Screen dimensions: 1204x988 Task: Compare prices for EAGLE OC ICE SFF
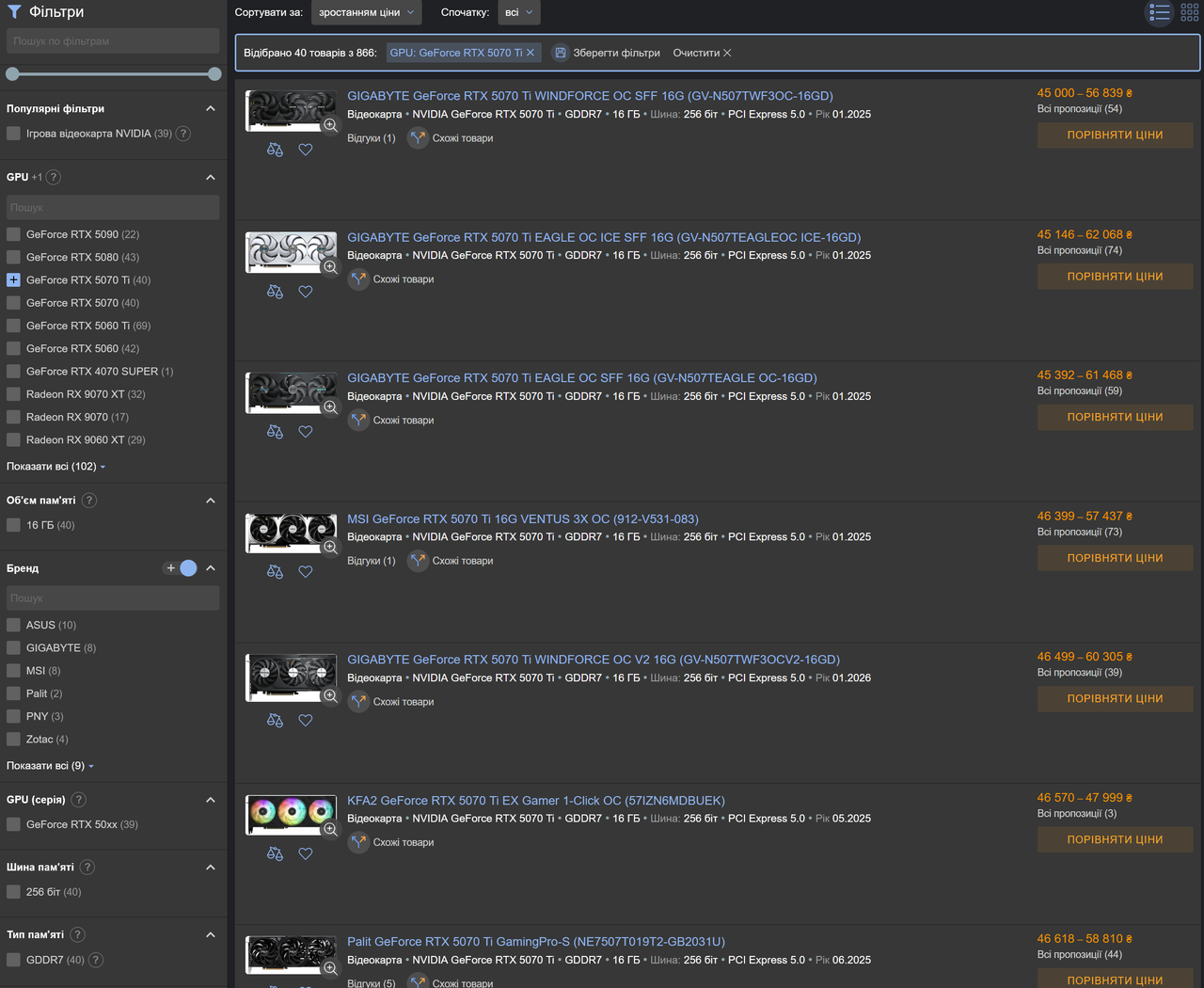(1115, 277)
